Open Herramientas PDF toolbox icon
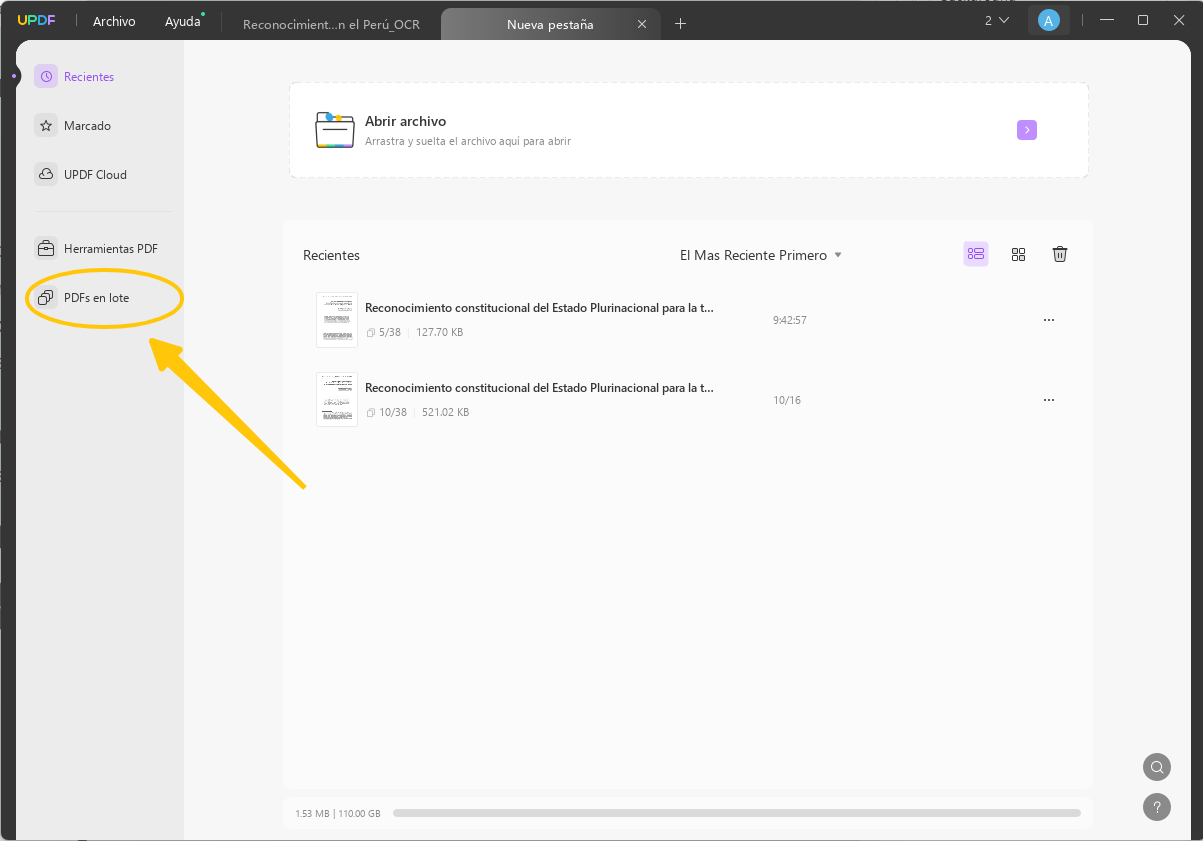The width and height of the screenshot is (1203, 841). (x=46, y=248)
